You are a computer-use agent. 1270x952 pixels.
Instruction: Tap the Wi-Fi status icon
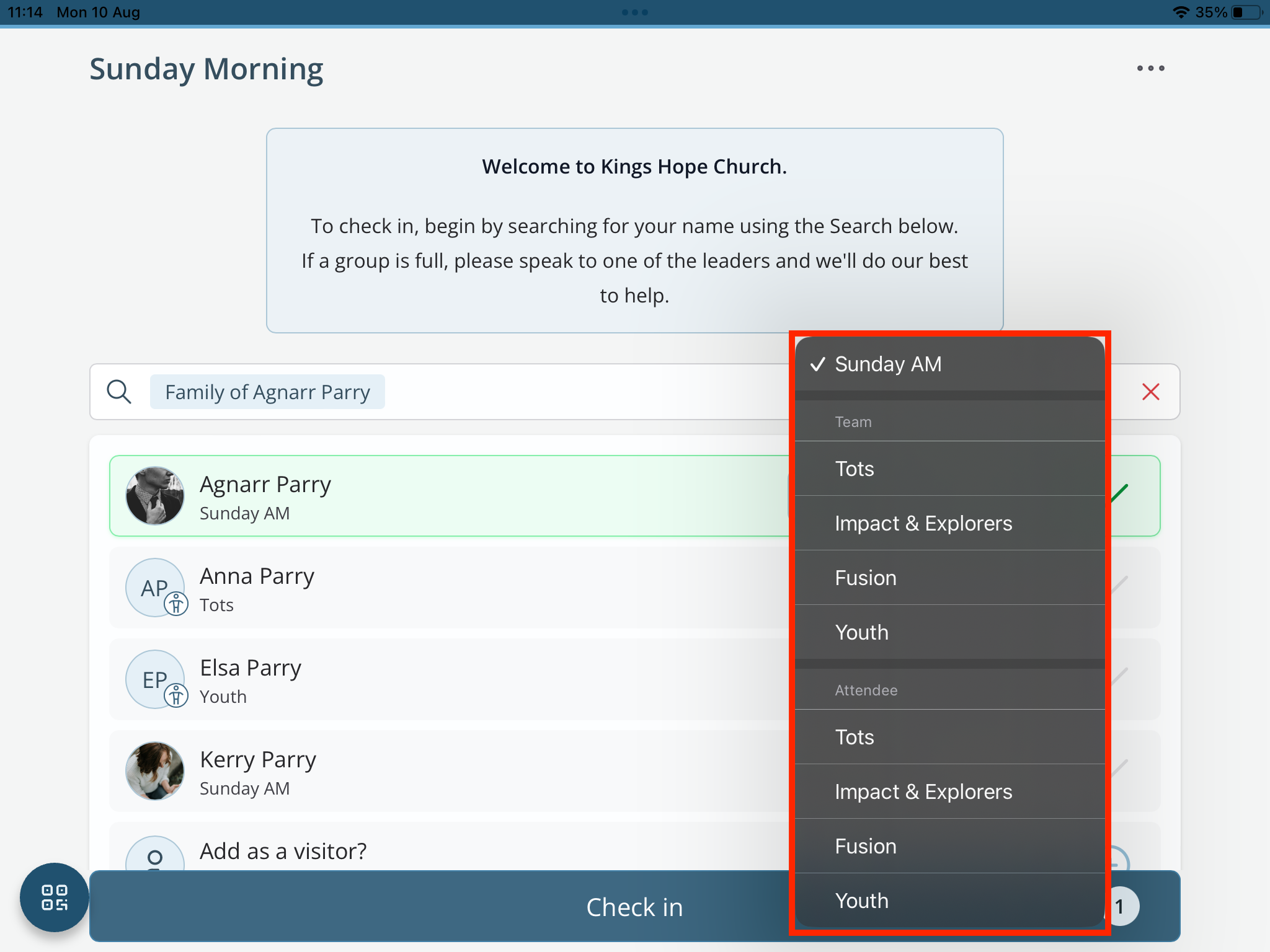point(1181,12)
